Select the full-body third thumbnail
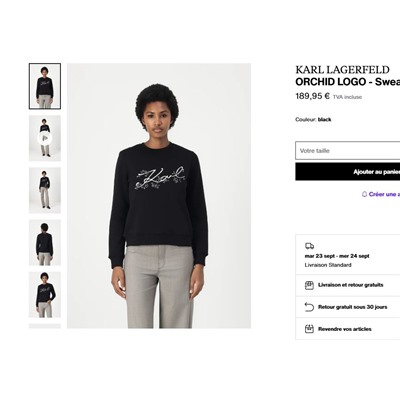Viewport: 400px width, 400px height. click(45, 190)
